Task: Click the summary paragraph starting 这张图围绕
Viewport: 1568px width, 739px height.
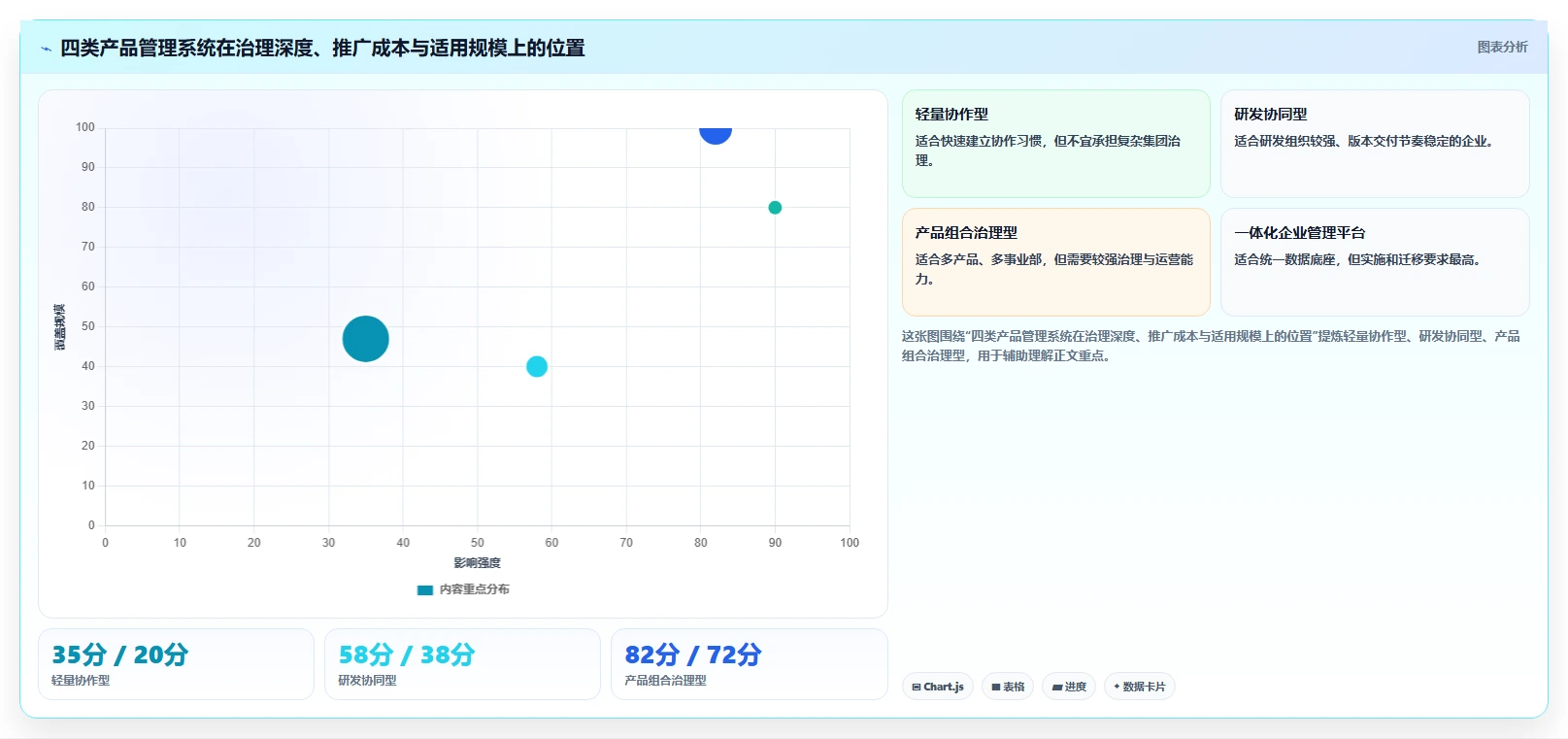Action: 1211,346
